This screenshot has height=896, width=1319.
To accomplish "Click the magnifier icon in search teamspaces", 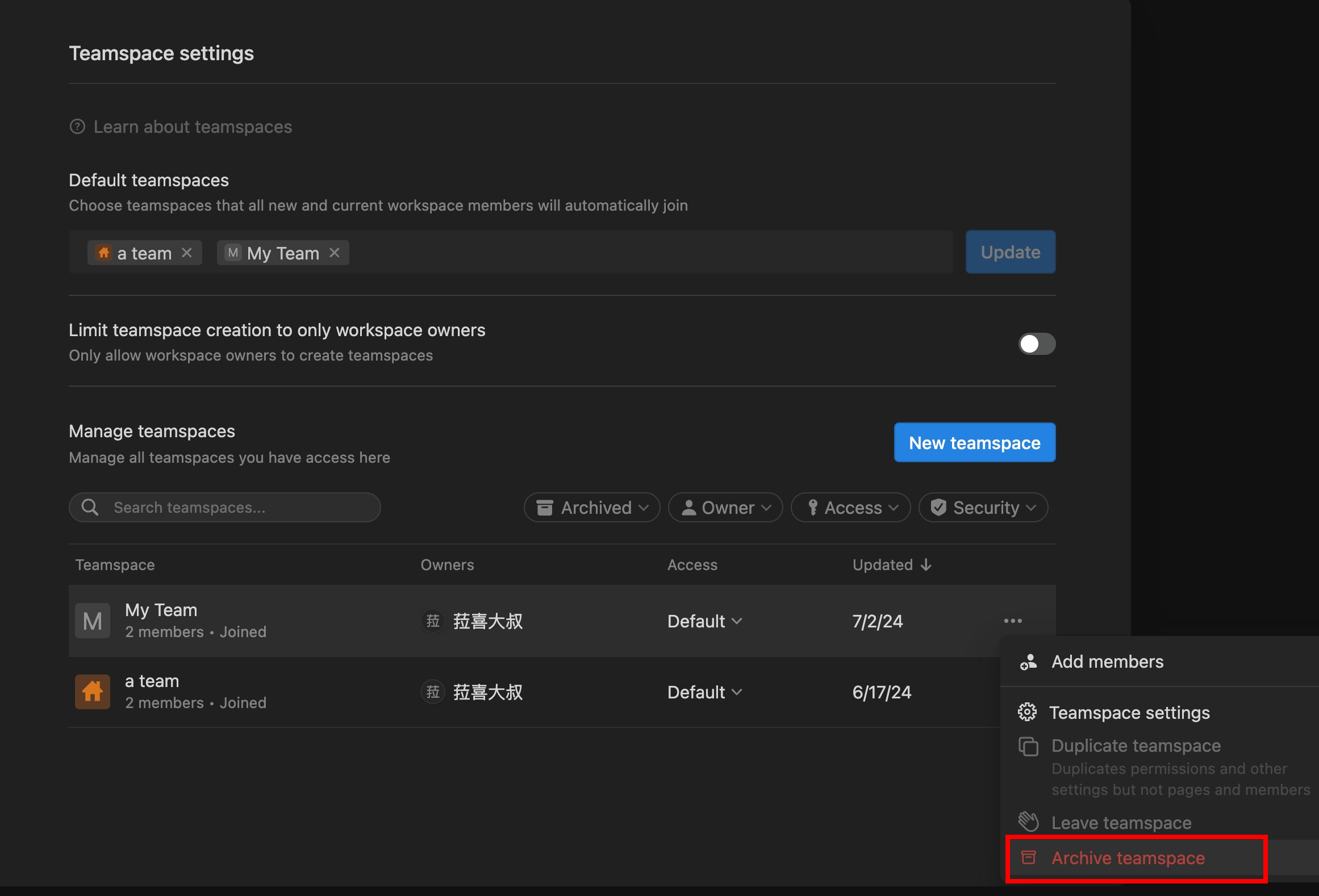I will (x=90, y=507).
